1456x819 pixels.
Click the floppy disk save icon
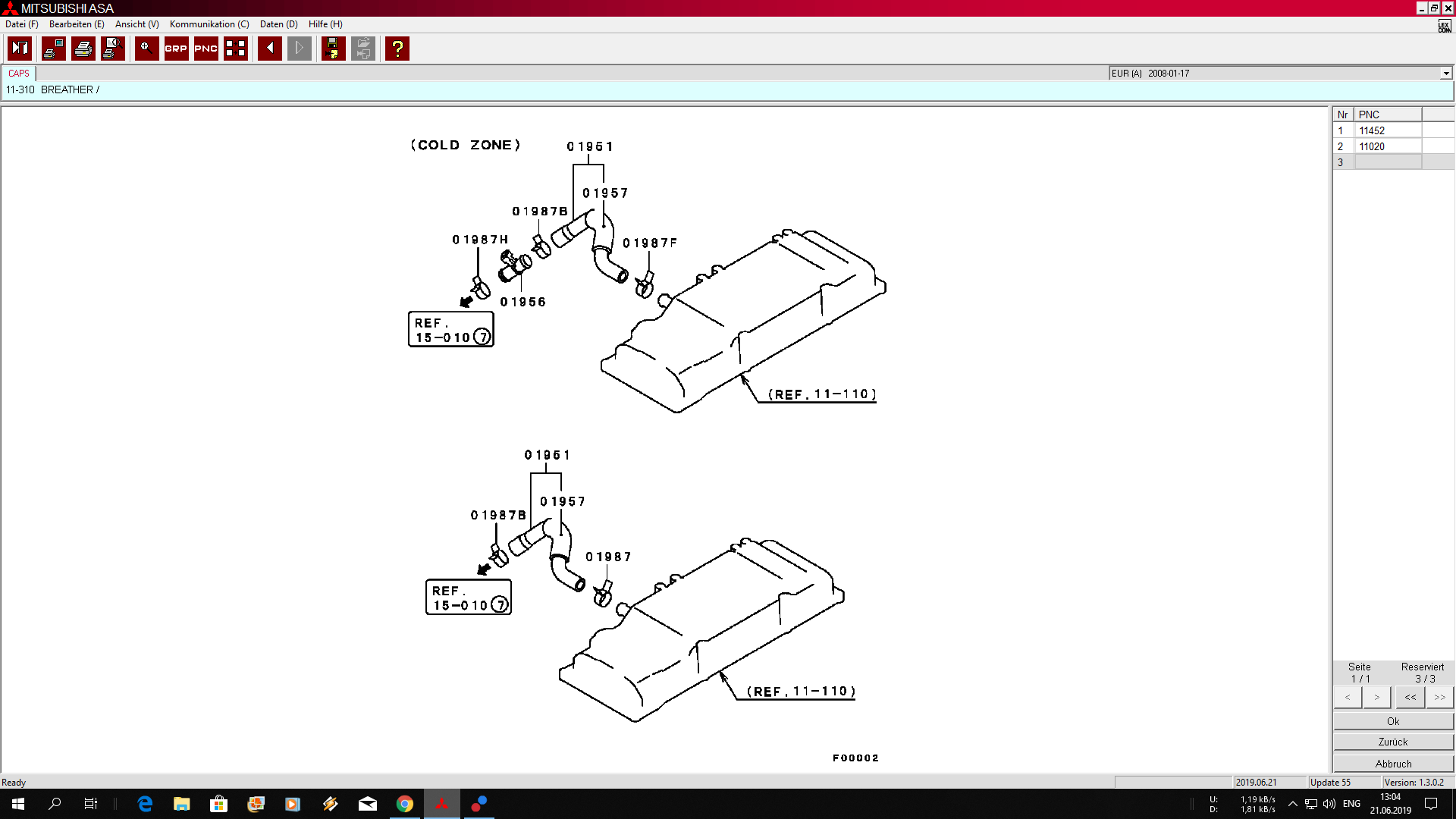click(x=333, y=49)
